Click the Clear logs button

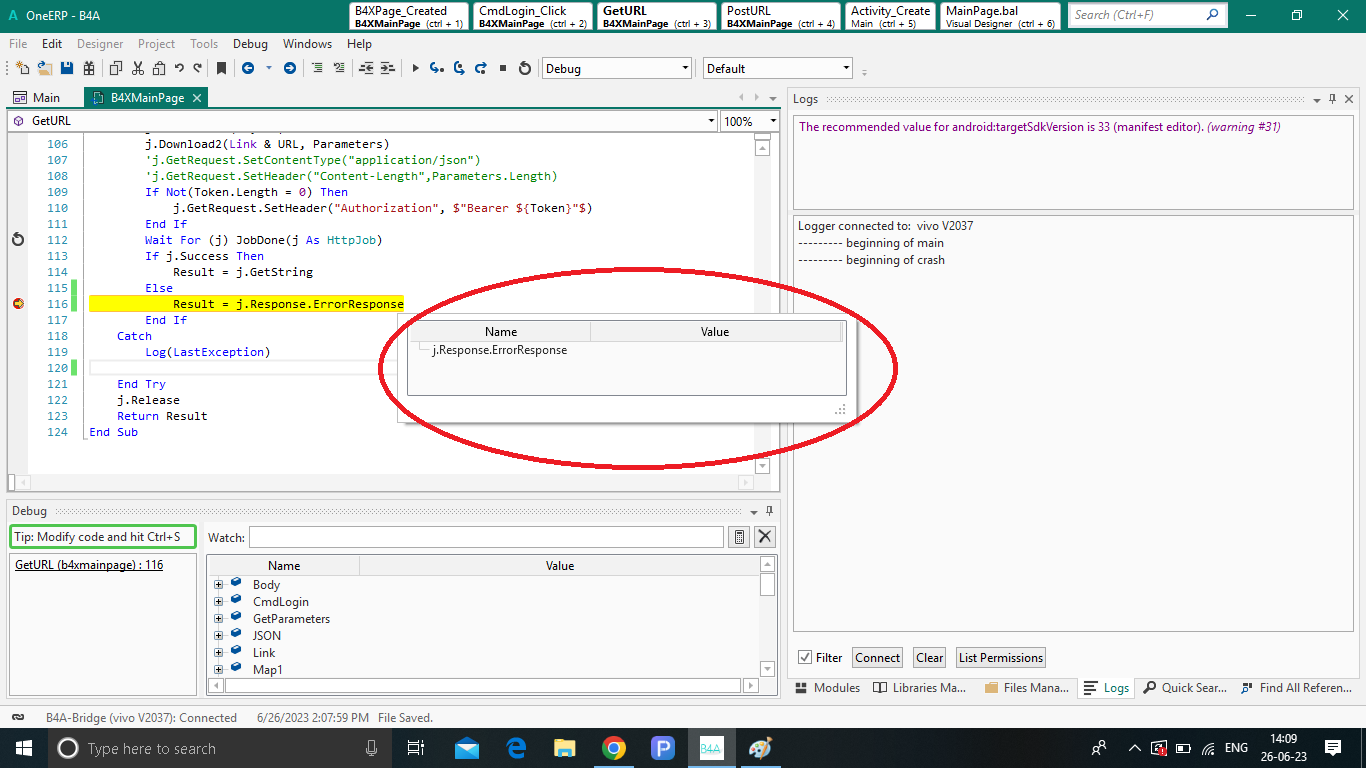click(x=929, y=657)
